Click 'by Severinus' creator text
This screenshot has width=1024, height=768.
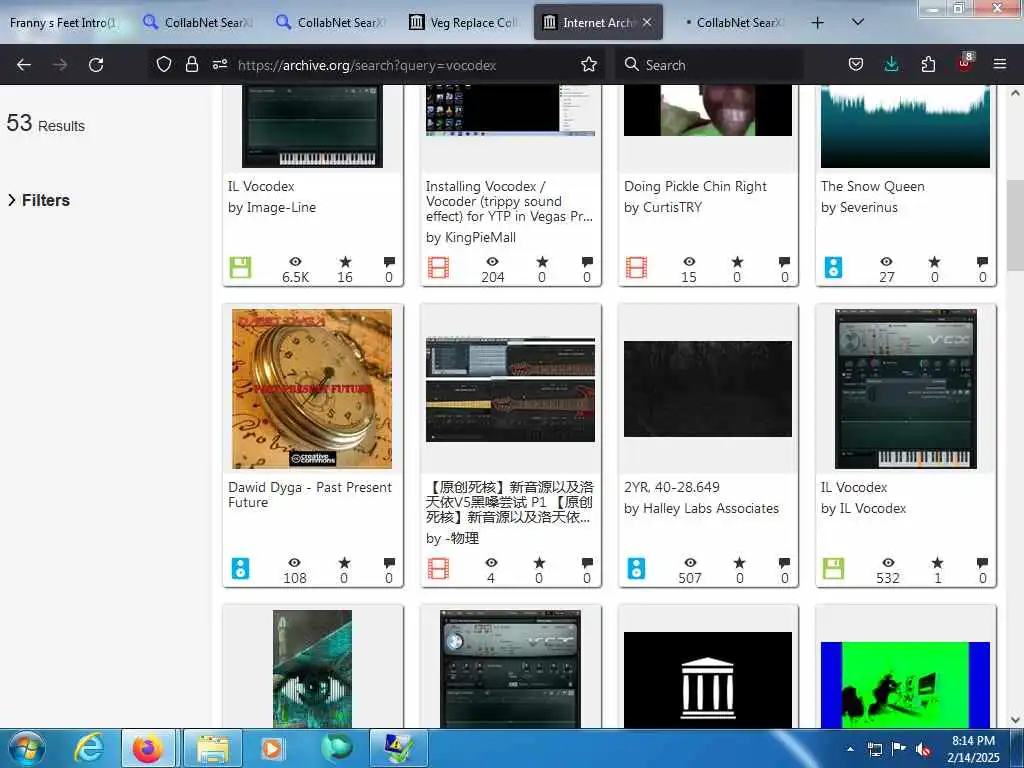click(x=859, y=207)
